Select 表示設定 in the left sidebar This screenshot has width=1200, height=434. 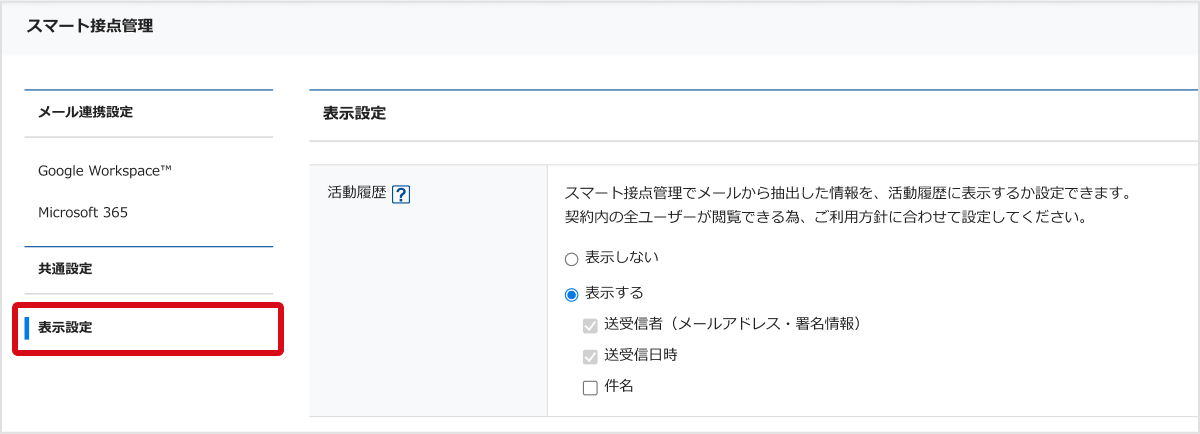click(65, 327)
